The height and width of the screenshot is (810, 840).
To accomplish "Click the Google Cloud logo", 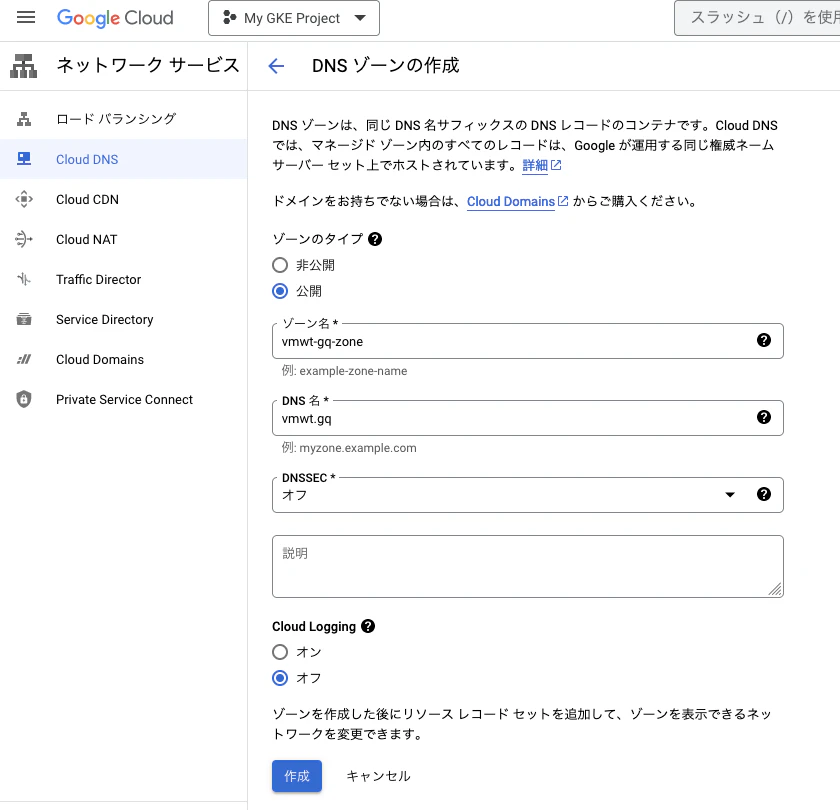I will tap(116, 17).
